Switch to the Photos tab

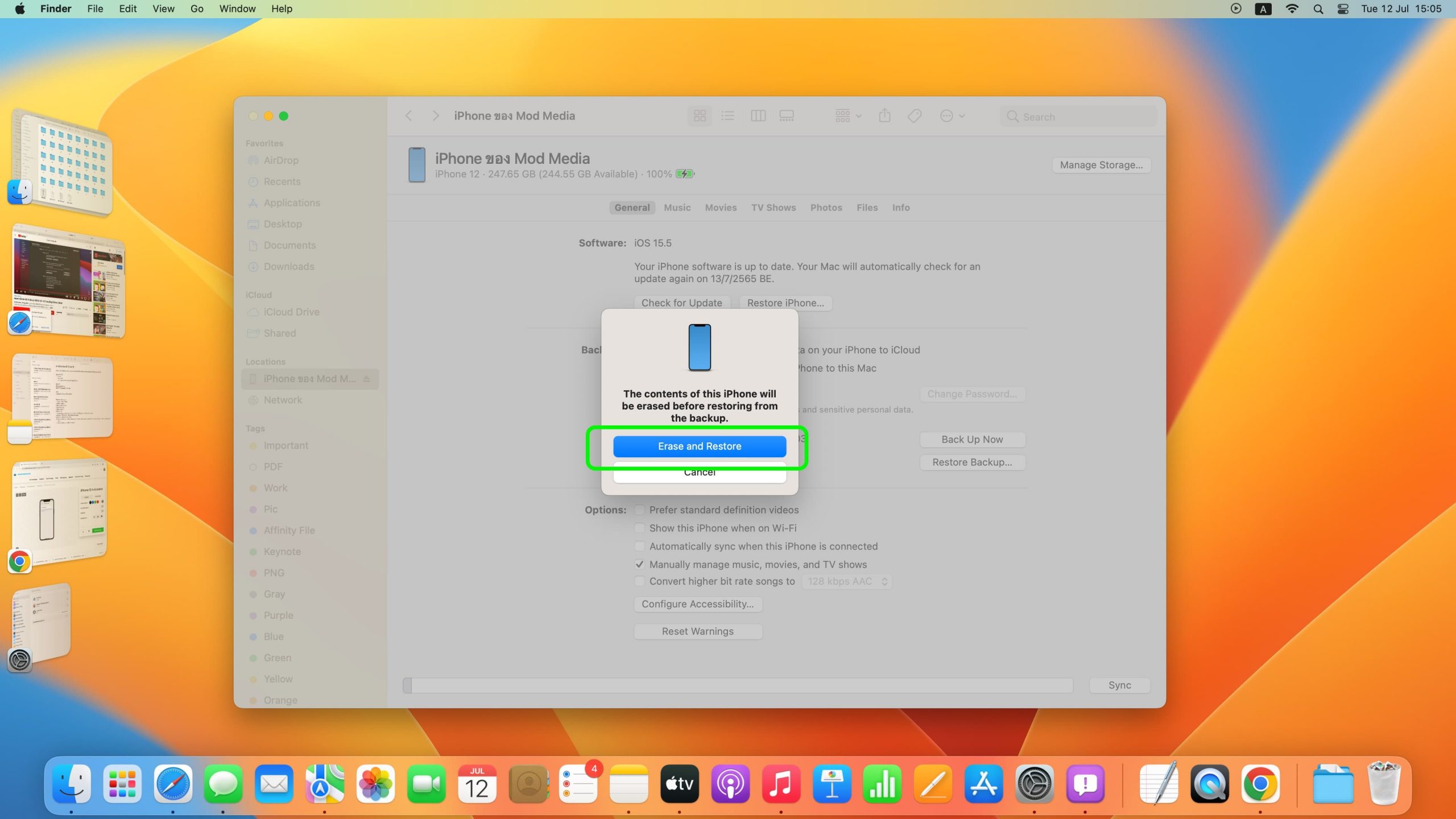point(826,208)
